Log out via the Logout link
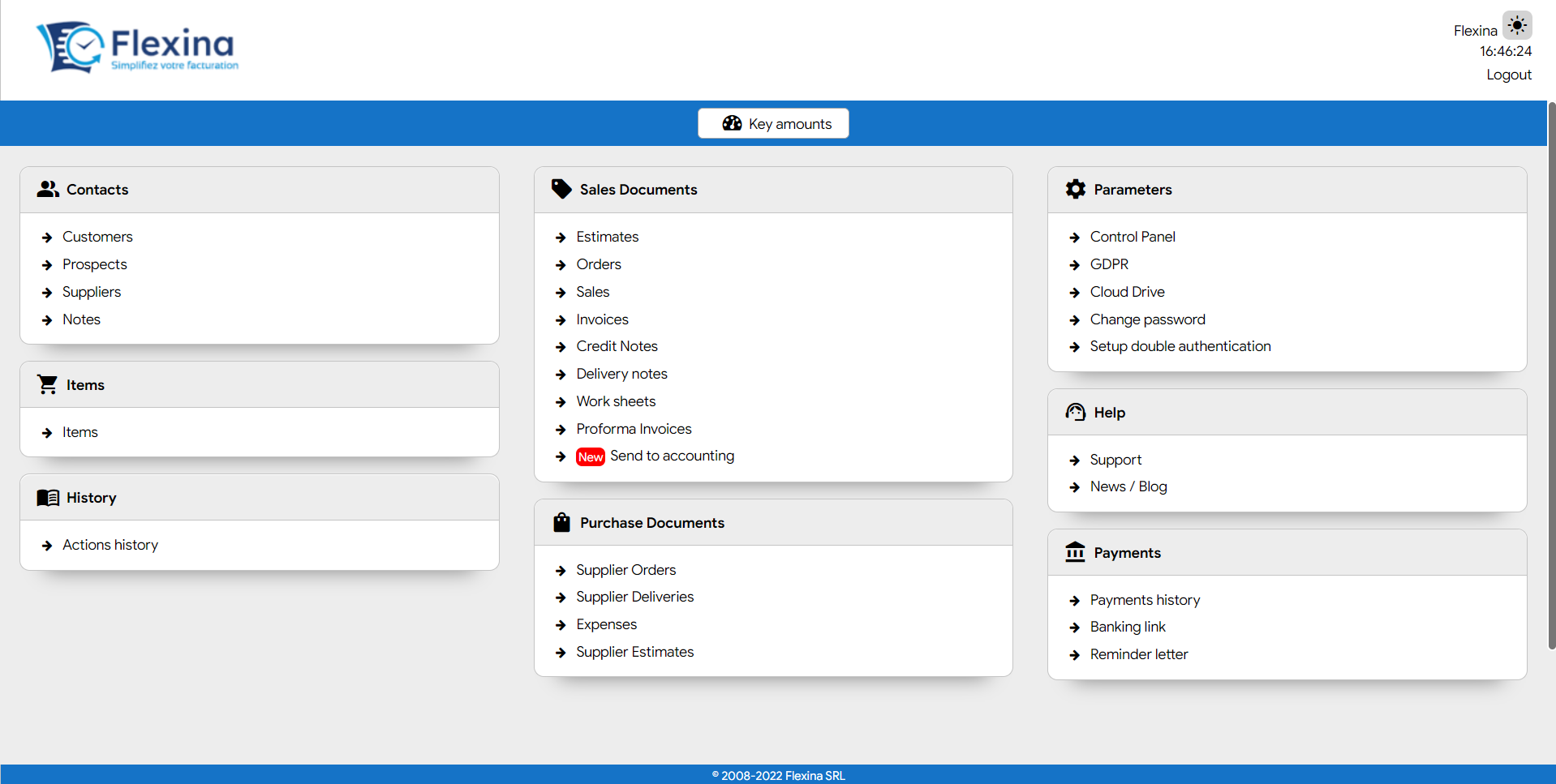 coord(1508,75)
